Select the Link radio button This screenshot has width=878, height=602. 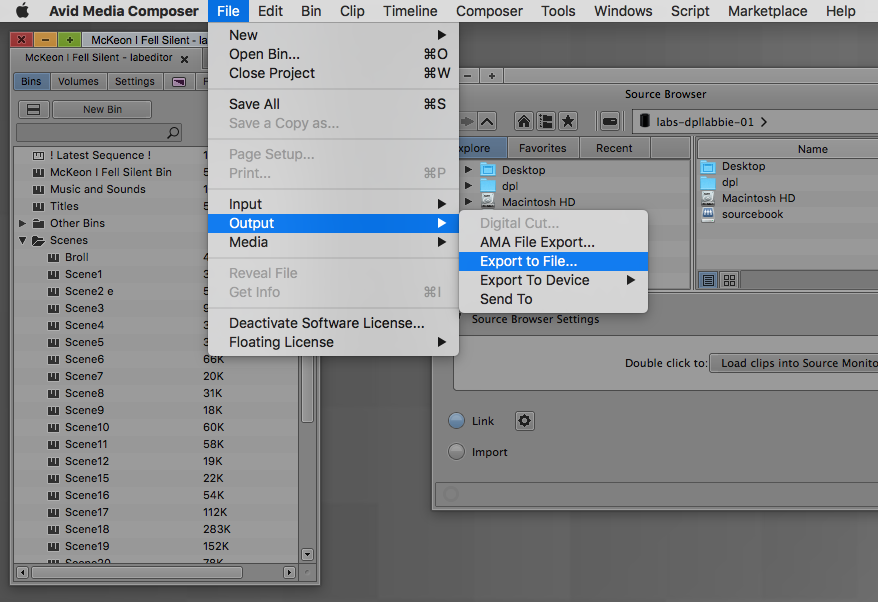(456, 421)
